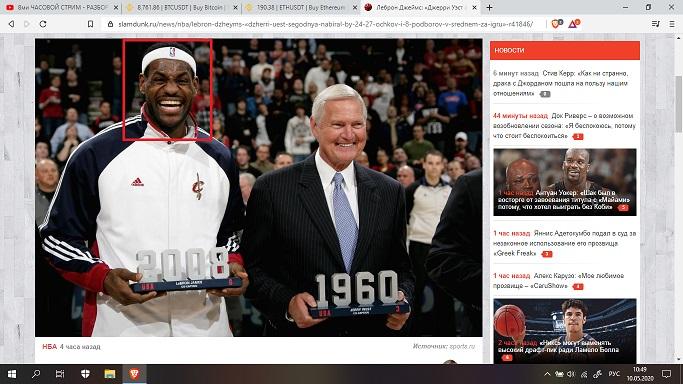Open Windows Start menu
Image resolution: width=683 pixels, height=384 pixels.
[12, 374]
